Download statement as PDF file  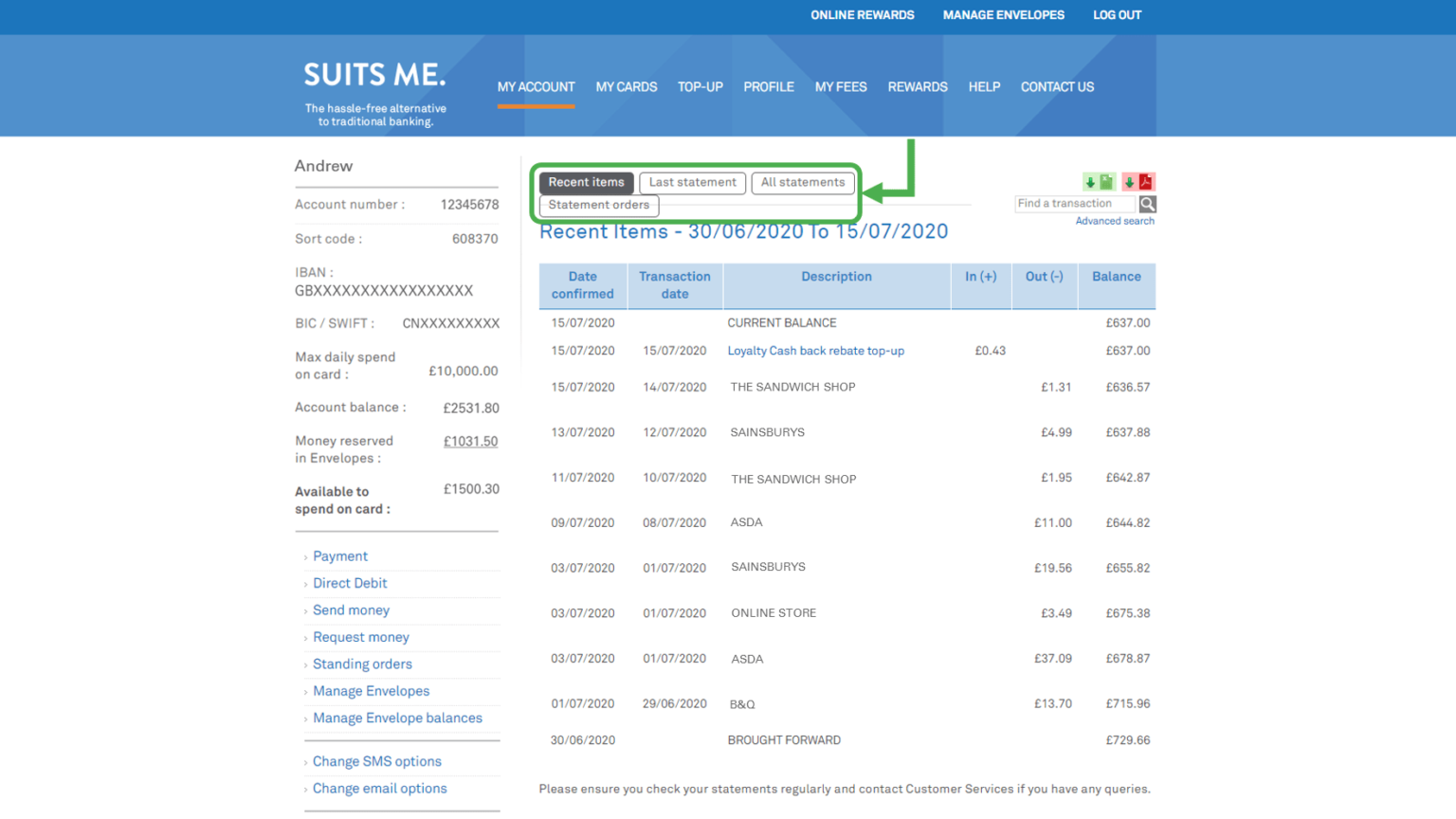(x=1146, y=181)
